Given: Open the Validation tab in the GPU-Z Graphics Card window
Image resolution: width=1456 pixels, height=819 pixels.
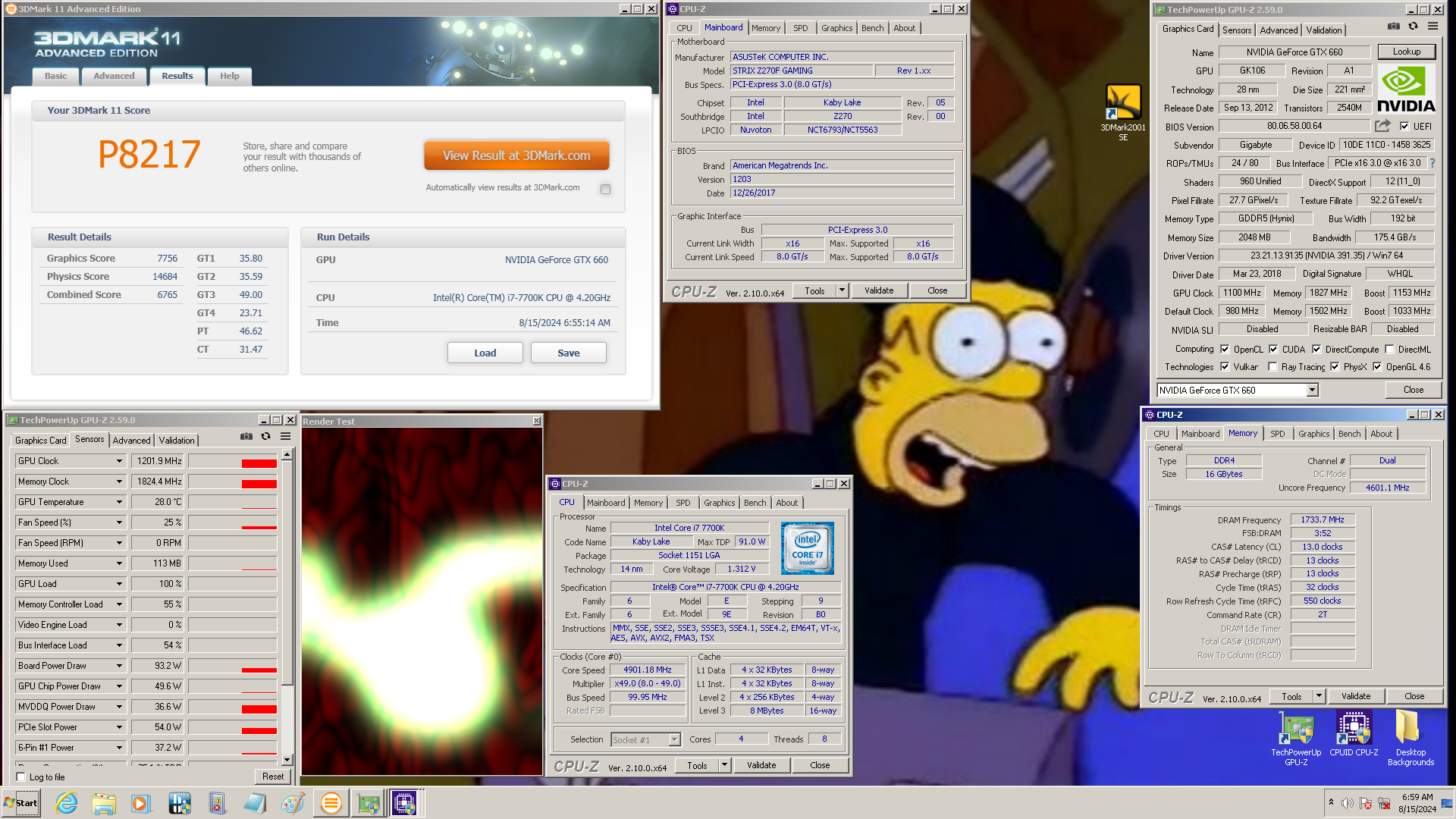Looking at the screenshot, I should coord(1324,30).
